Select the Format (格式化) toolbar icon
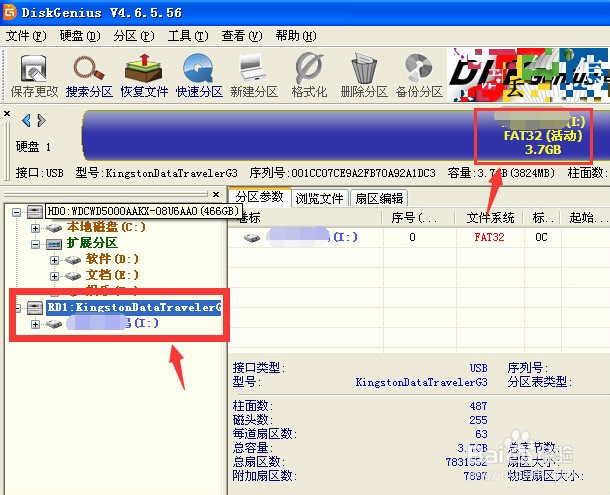The width and height of the screenshot is (610, 495). [309, 75]
